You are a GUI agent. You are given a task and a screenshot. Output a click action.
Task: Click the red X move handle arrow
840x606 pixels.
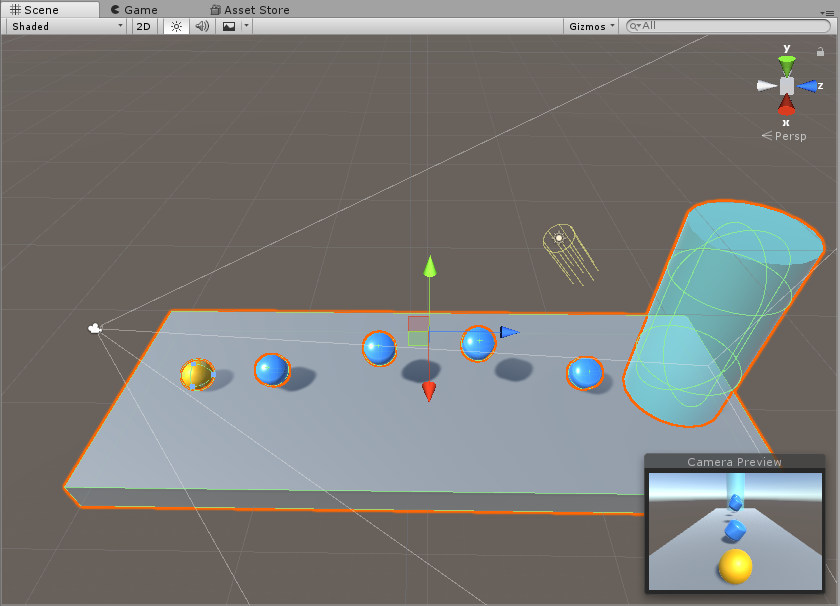pos(429,391)
